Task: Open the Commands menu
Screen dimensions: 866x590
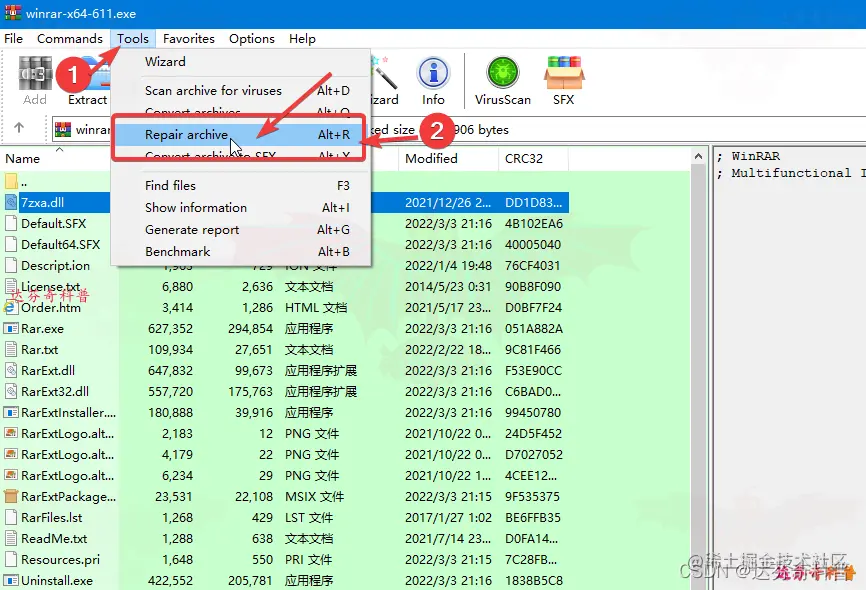Action: tap(70, 39)
